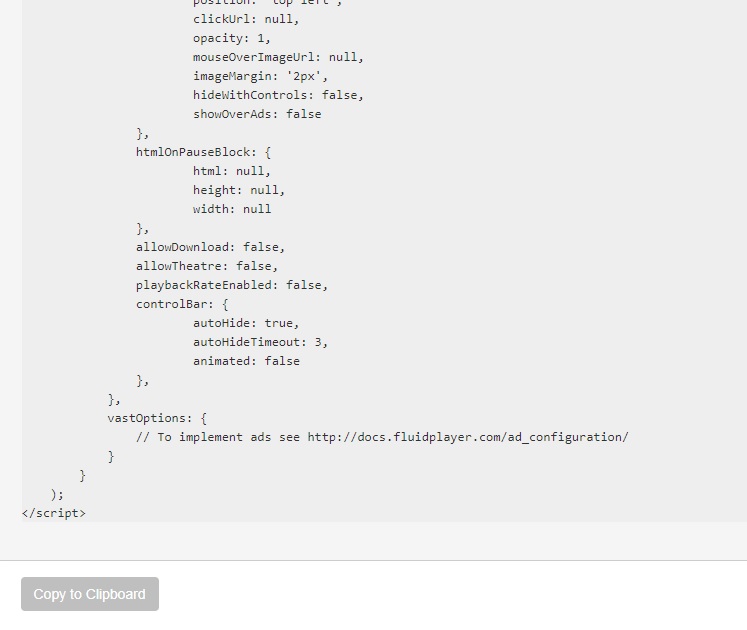The image size is (747, 630).
Task: Select the 'autoHideTimeout: 3,' line
Action: (260, 342)
